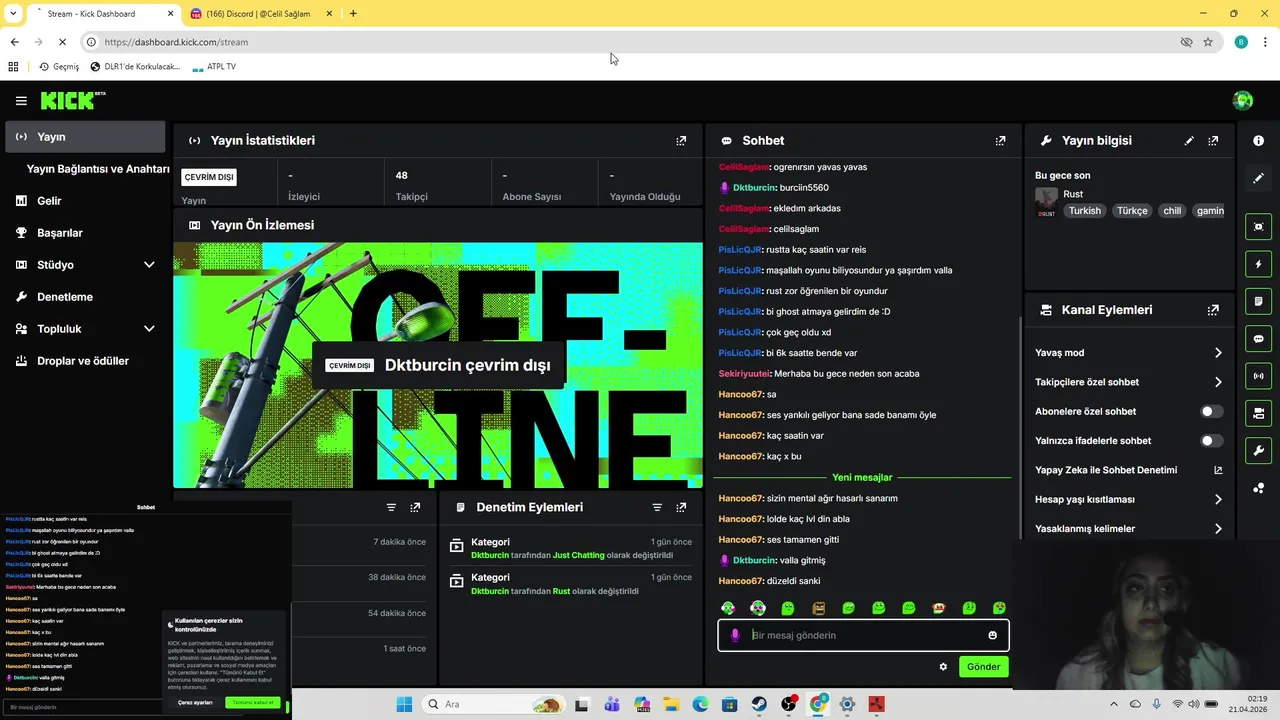The width and height of the screenshot is (1280, 720).
Task: Click the taskbar Ara search box
Action: pos(495,704)
